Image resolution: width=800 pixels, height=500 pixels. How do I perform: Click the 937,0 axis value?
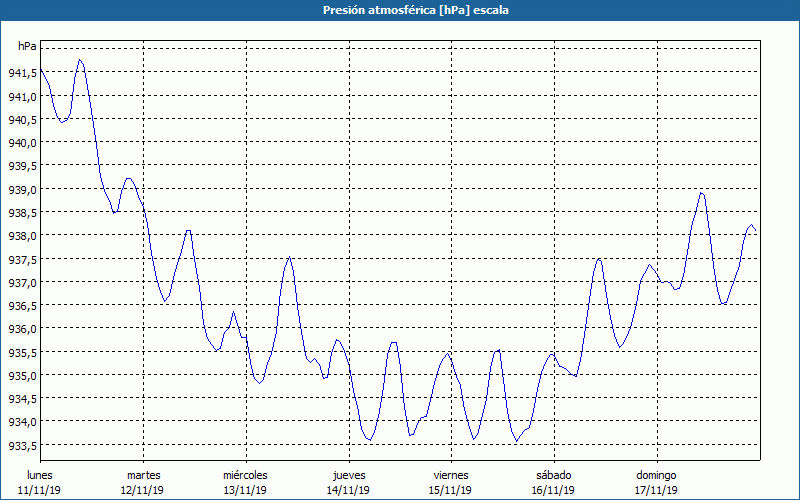(x=22, y=283)
